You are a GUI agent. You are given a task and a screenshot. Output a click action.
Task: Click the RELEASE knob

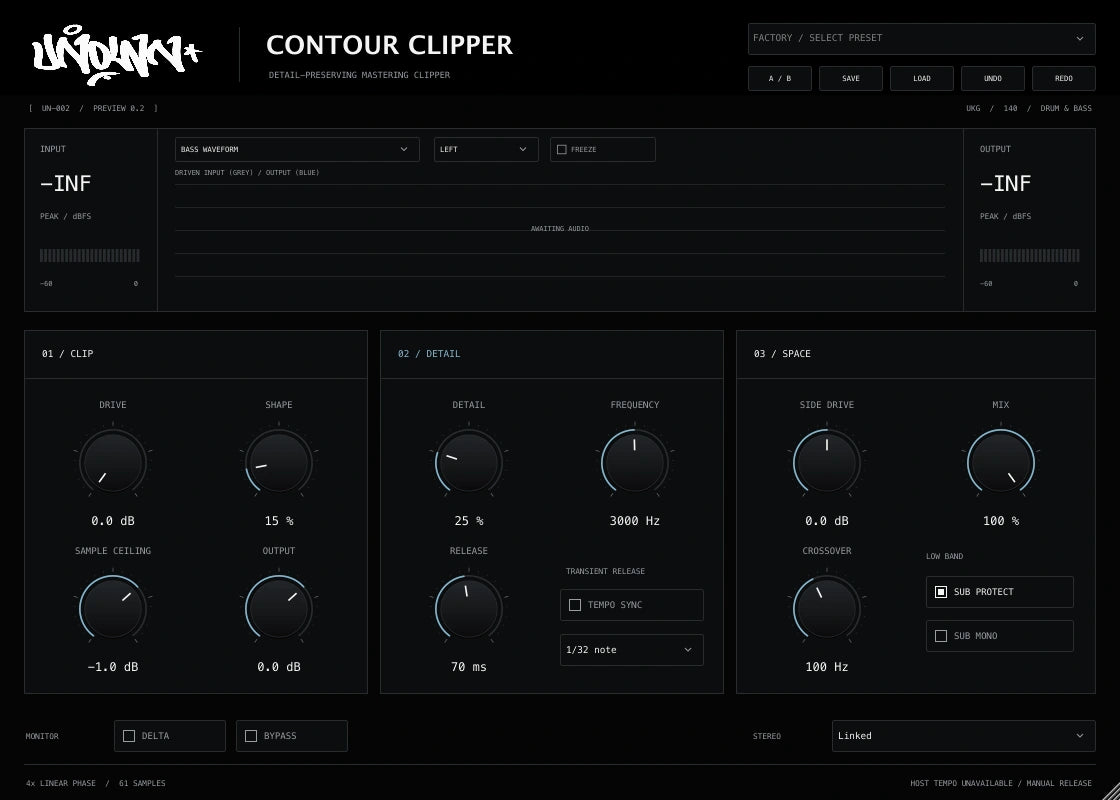(x=469, y=609)
